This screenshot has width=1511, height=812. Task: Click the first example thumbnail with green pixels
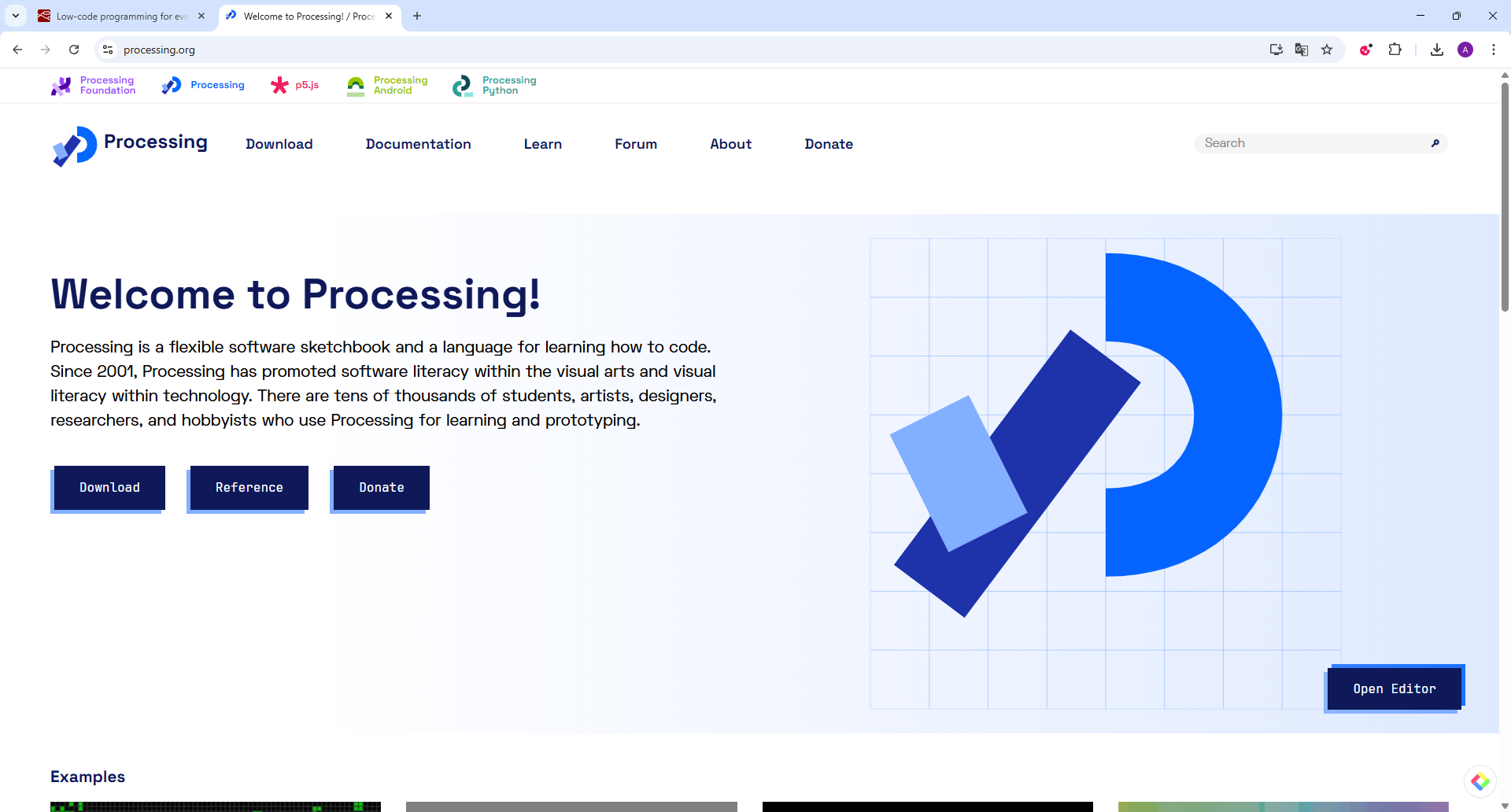click(x=216, y=806)
